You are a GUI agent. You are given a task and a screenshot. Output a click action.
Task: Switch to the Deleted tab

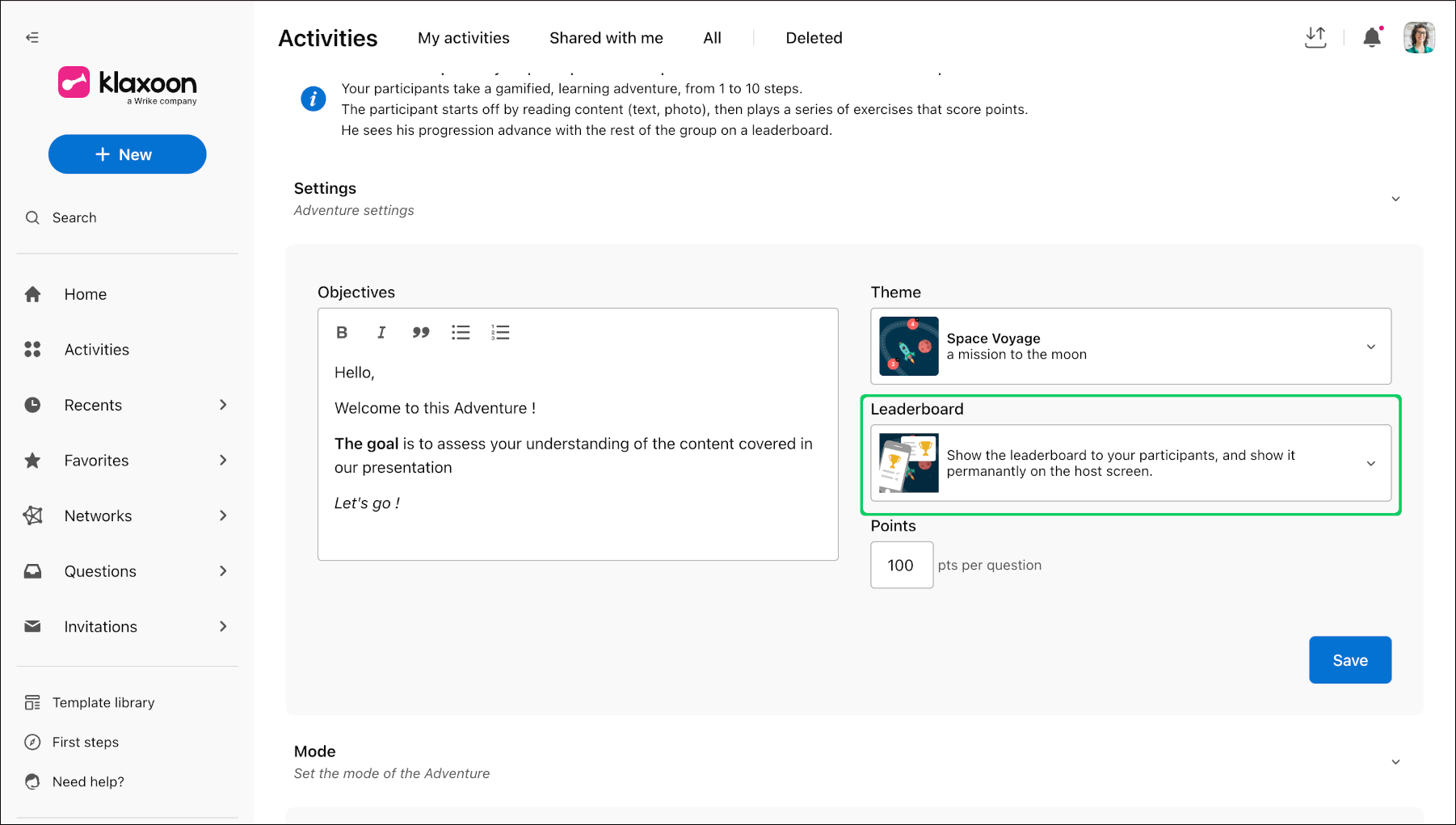pyautogui.click(x=814, y=38)
